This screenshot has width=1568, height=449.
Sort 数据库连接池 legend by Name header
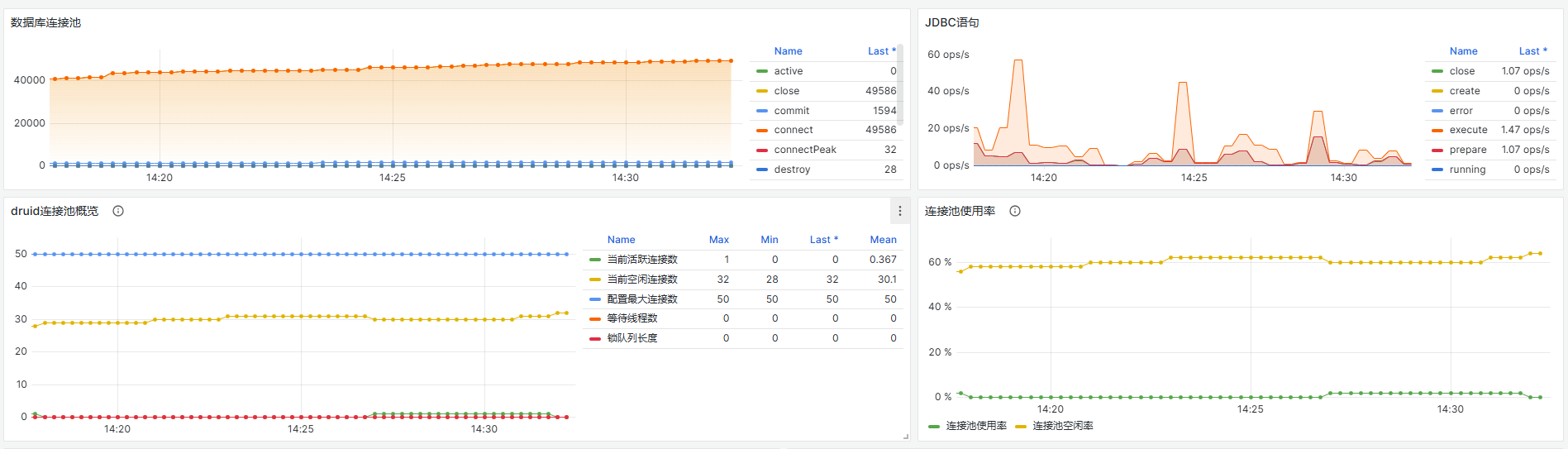(788, 51)
